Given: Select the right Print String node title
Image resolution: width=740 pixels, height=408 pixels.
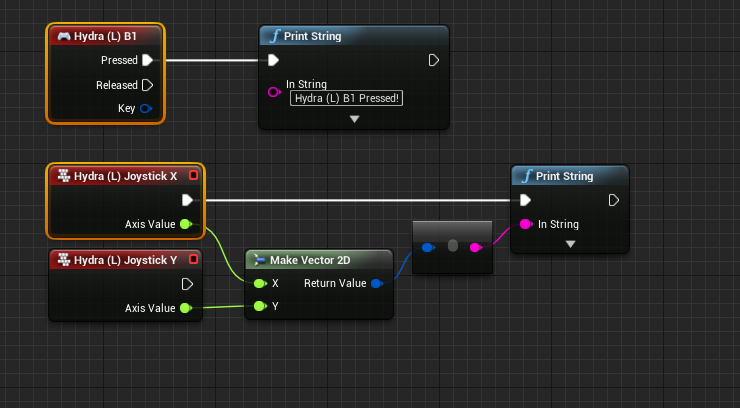Looking at the screenshot, I should tap(564, 176).
